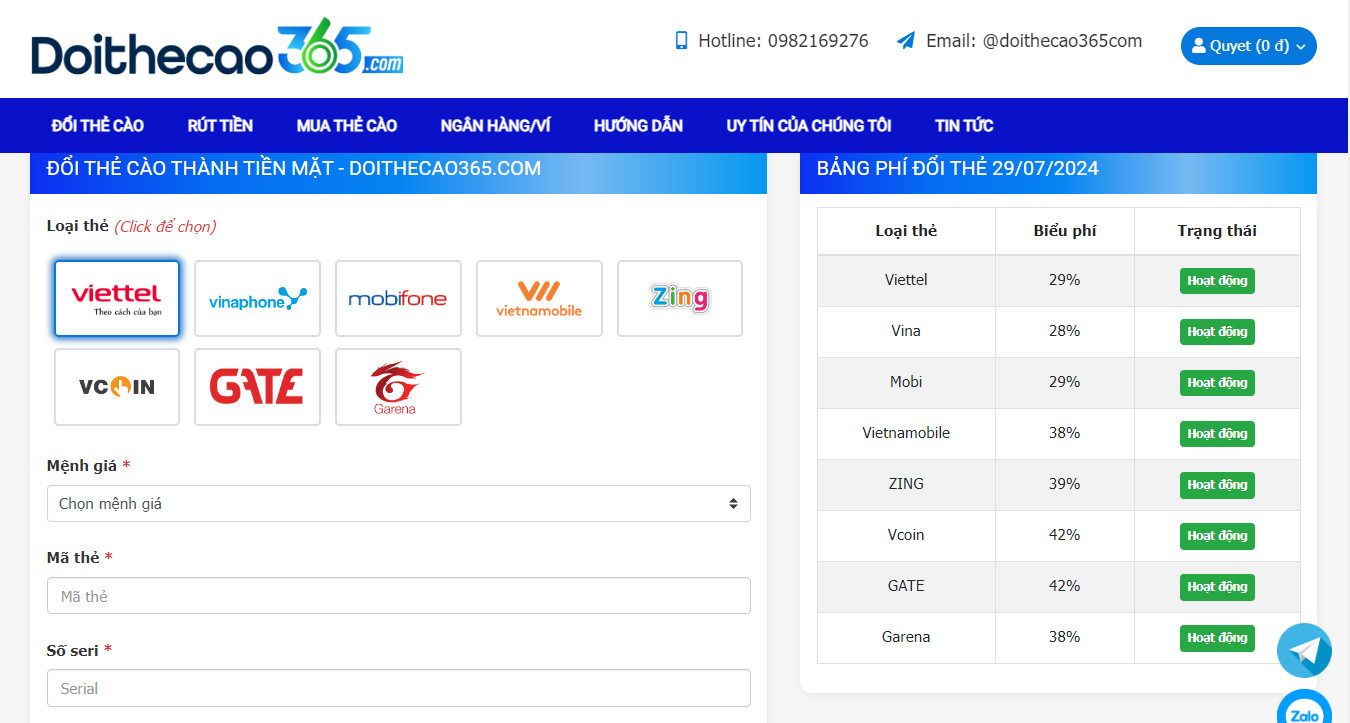Open the MUA THẺ CÀO menu

click(347, 125)
